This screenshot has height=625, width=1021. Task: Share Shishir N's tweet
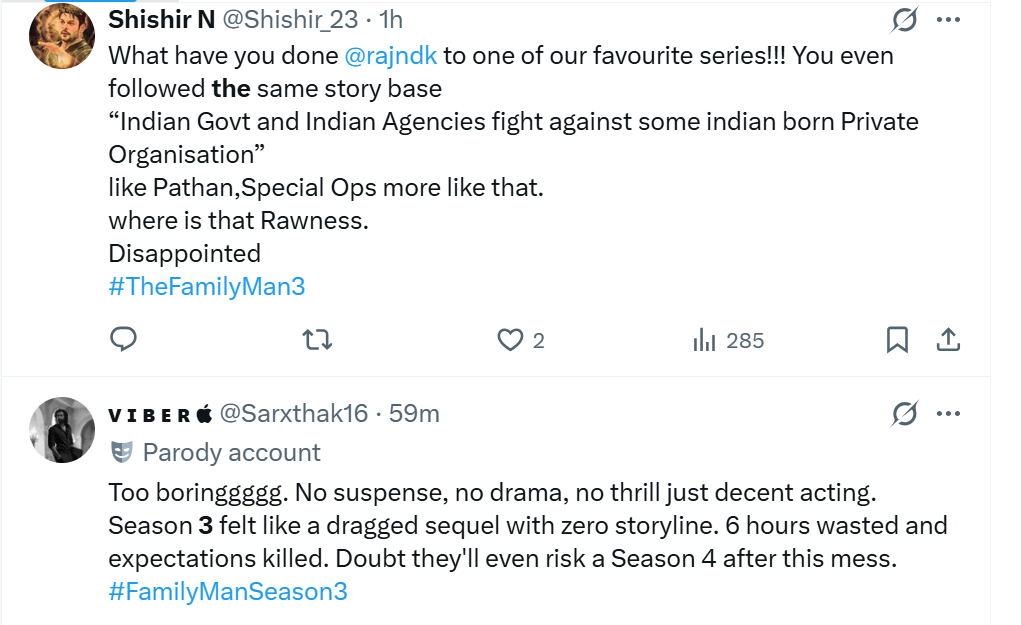click(950, 340)
